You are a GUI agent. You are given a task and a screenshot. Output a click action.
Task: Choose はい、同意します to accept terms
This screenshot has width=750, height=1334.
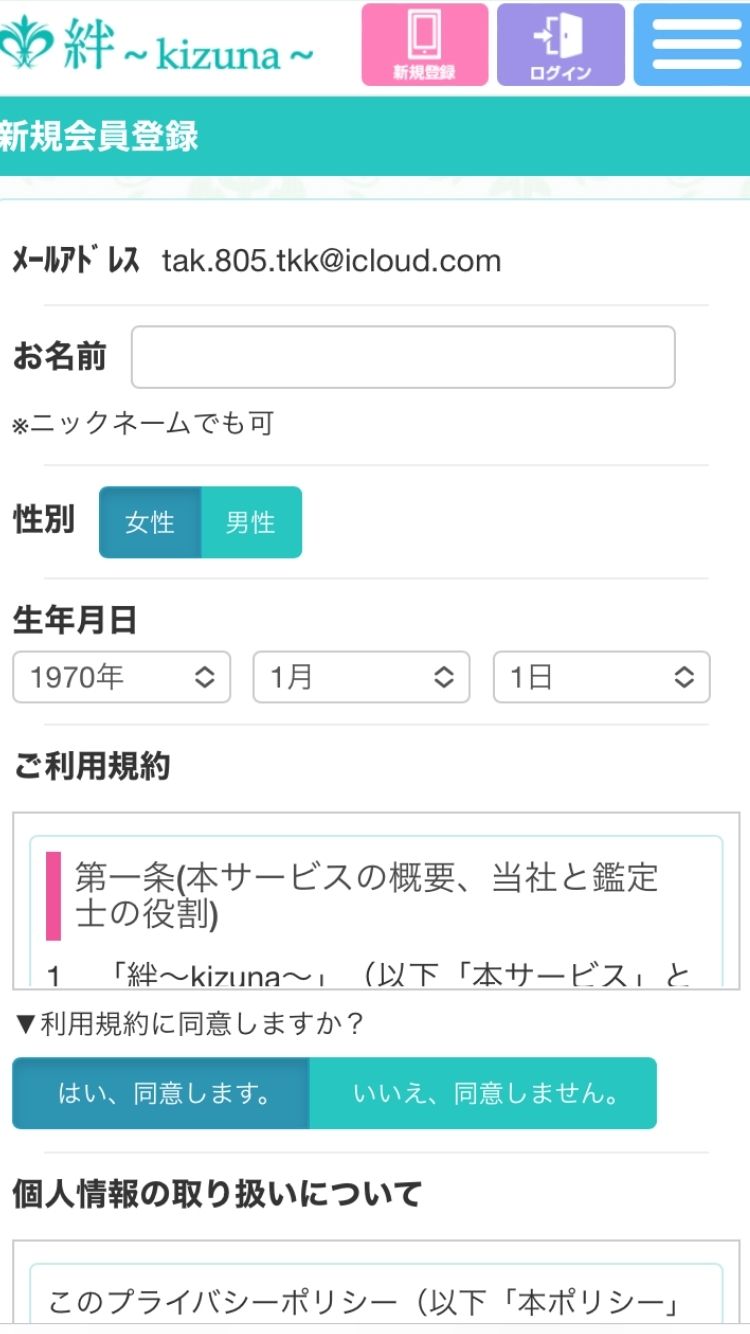click(x=160, y=1094)
